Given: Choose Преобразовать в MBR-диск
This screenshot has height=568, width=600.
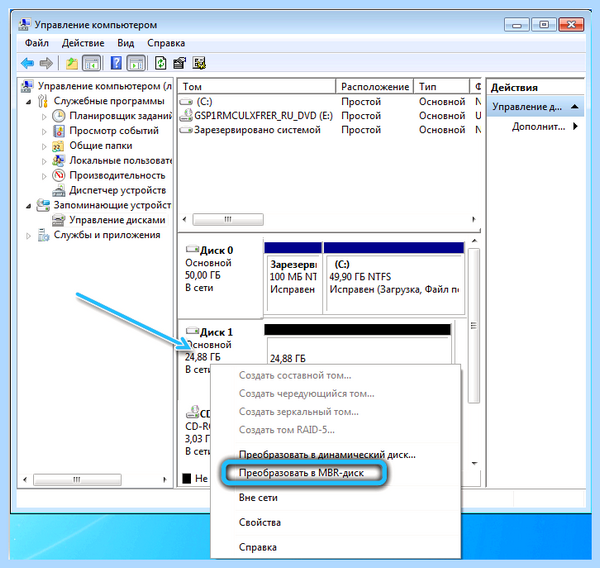Looking at the screenshot, I should pyautogui.click(x=301, y=473).
